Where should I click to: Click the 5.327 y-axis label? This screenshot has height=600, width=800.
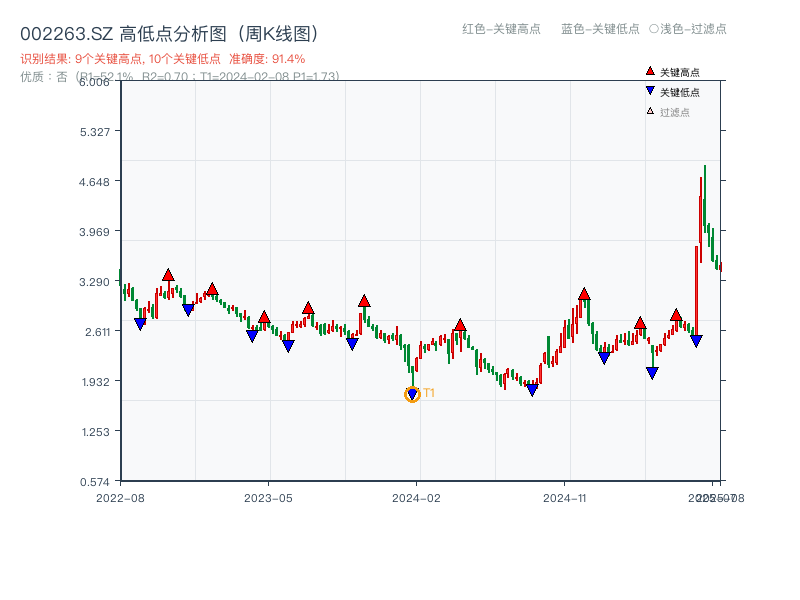(x=94, y=132)
